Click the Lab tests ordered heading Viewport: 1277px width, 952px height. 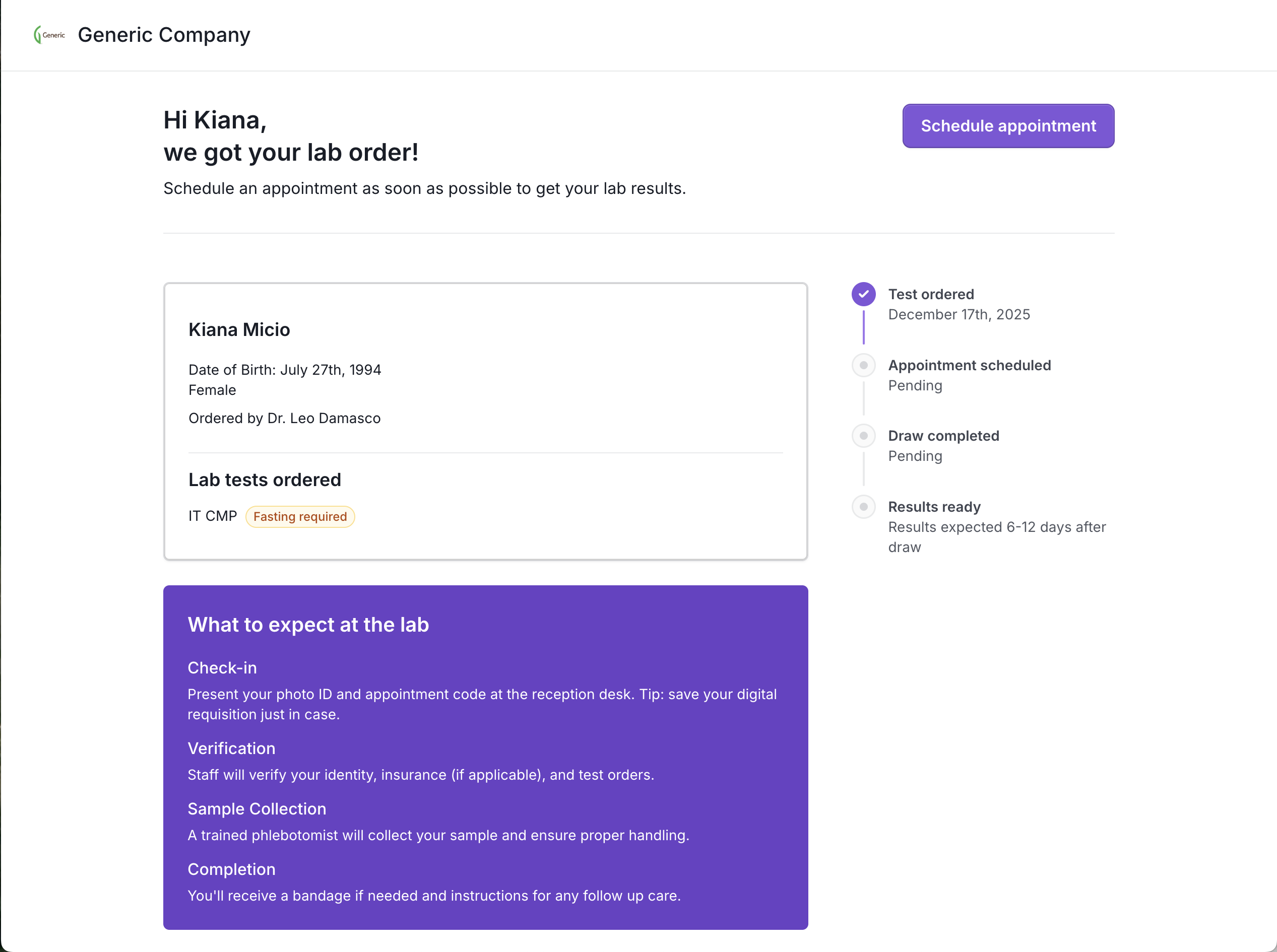coord(265,480)
